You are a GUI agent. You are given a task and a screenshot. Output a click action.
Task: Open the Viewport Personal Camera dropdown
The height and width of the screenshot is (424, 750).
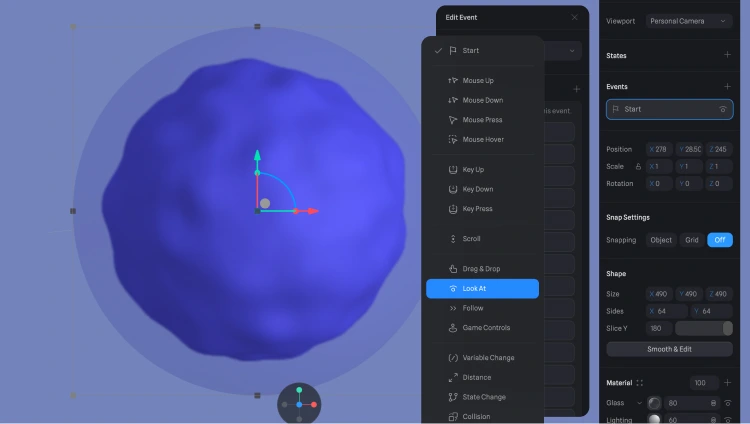click(689, 21)
